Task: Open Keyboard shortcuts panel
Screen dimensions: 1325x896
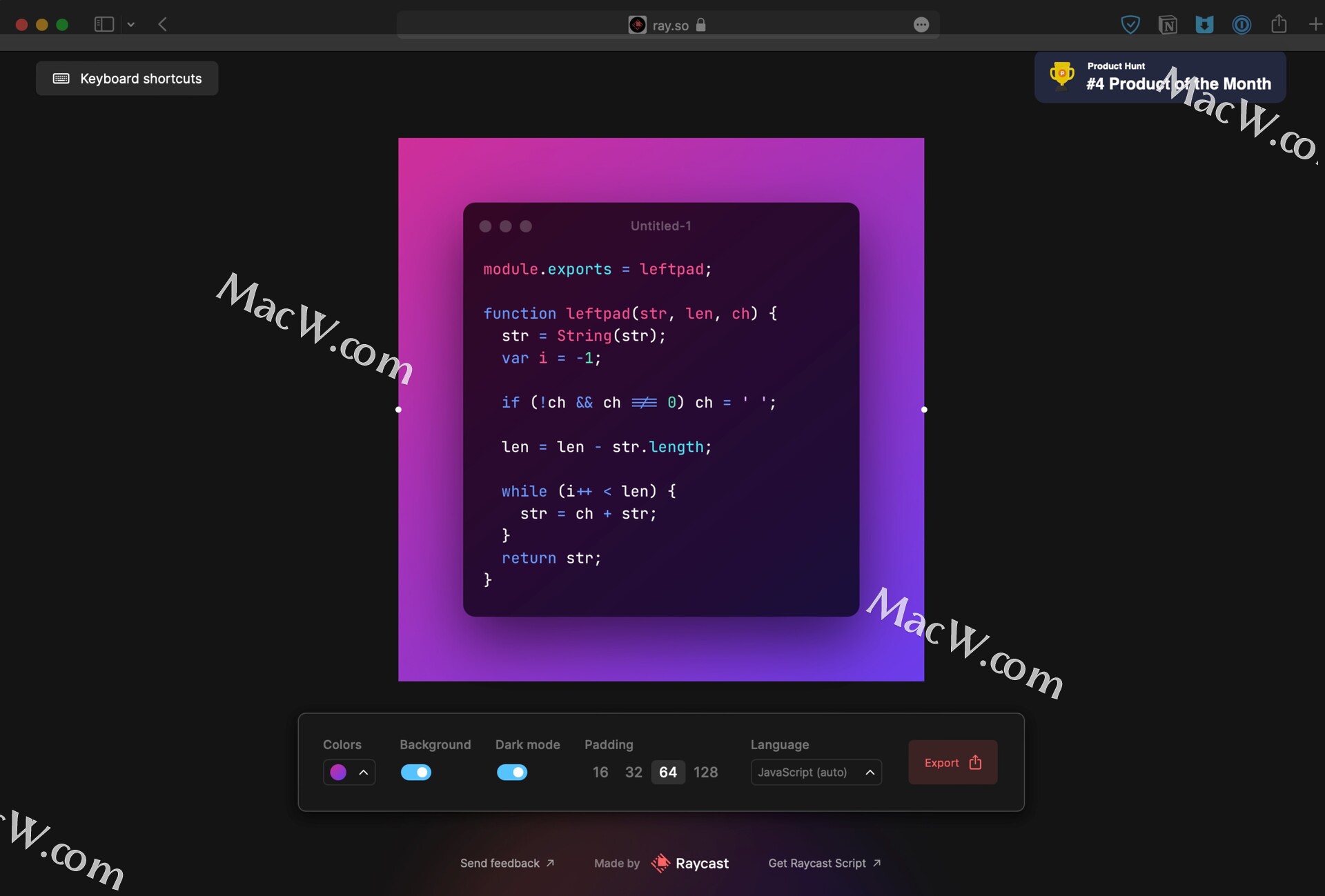Action: [x=127, y=79]
